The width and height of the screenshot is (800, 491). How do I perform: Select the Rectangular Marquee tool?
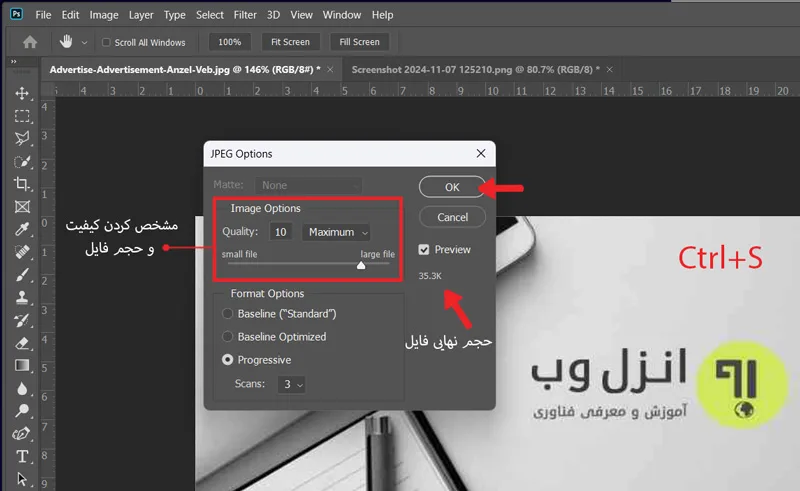[22, 116]
